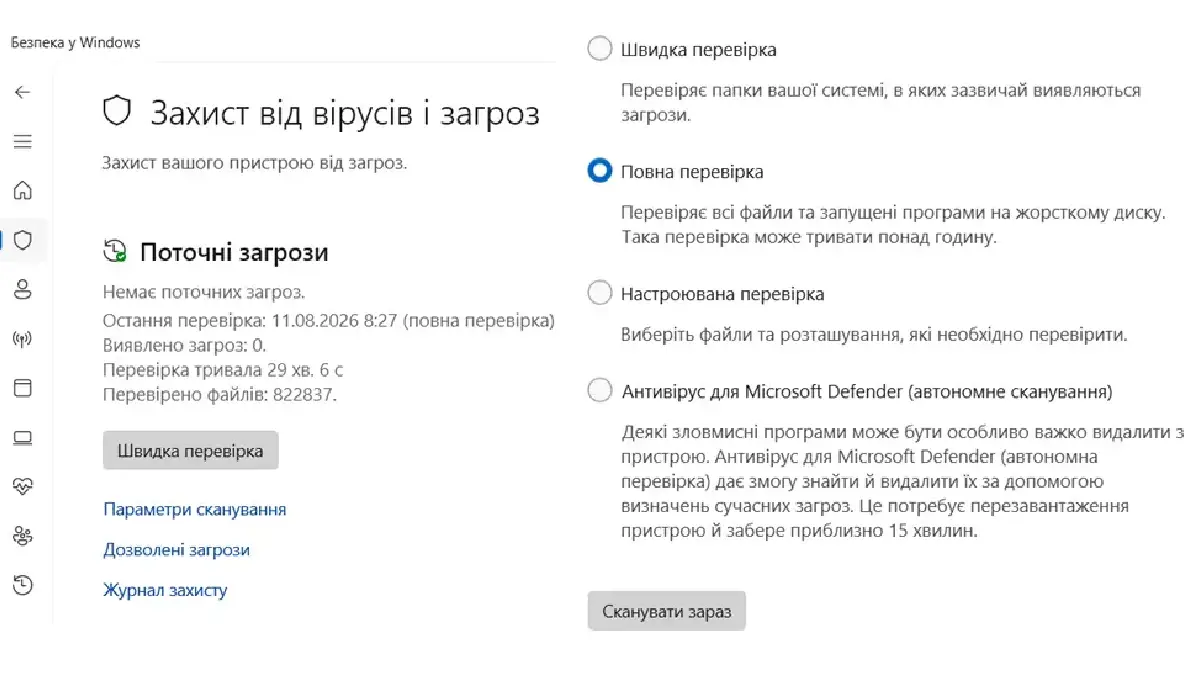Image resolution: width=1200 pixels, height=675 pixels.
Task: Open Firewall and network signal icon
Action: [x=23, y=339]
